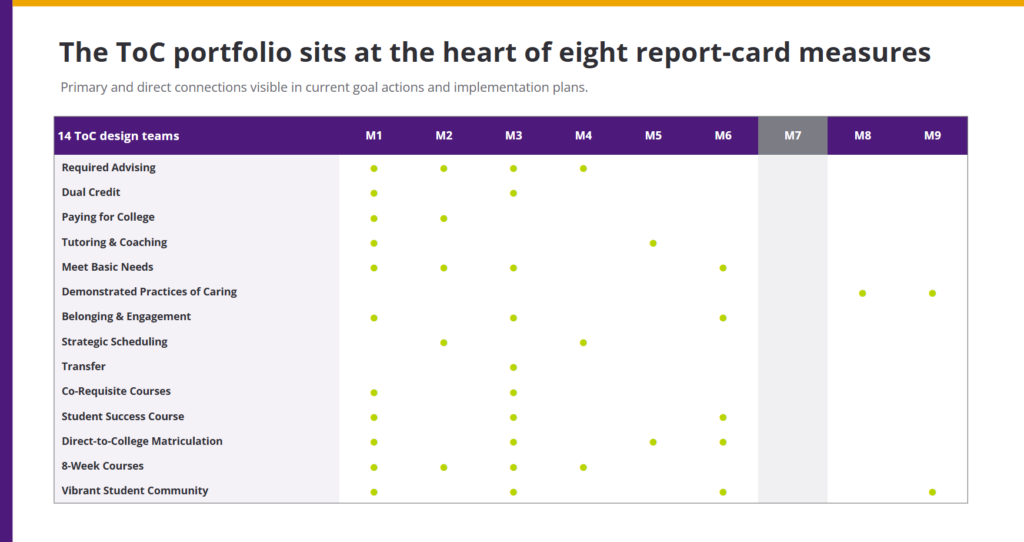1024x542 pixels.
Task: Select the Dual Credit row label
Action: point(91,193)
